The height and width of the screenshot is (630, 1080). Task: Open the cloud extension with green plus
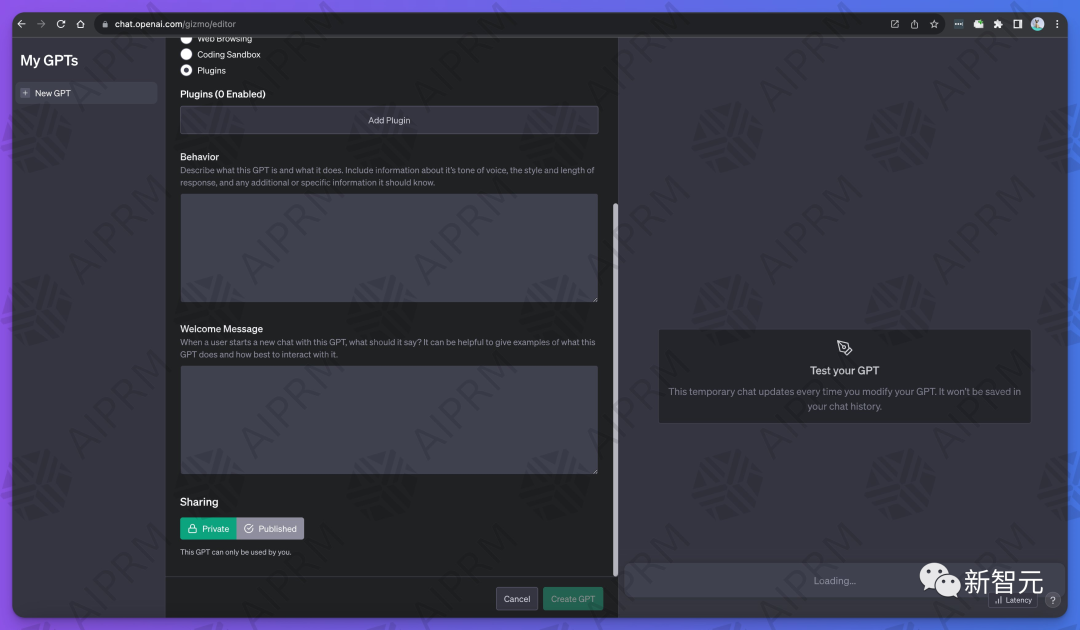coord(978,24)
